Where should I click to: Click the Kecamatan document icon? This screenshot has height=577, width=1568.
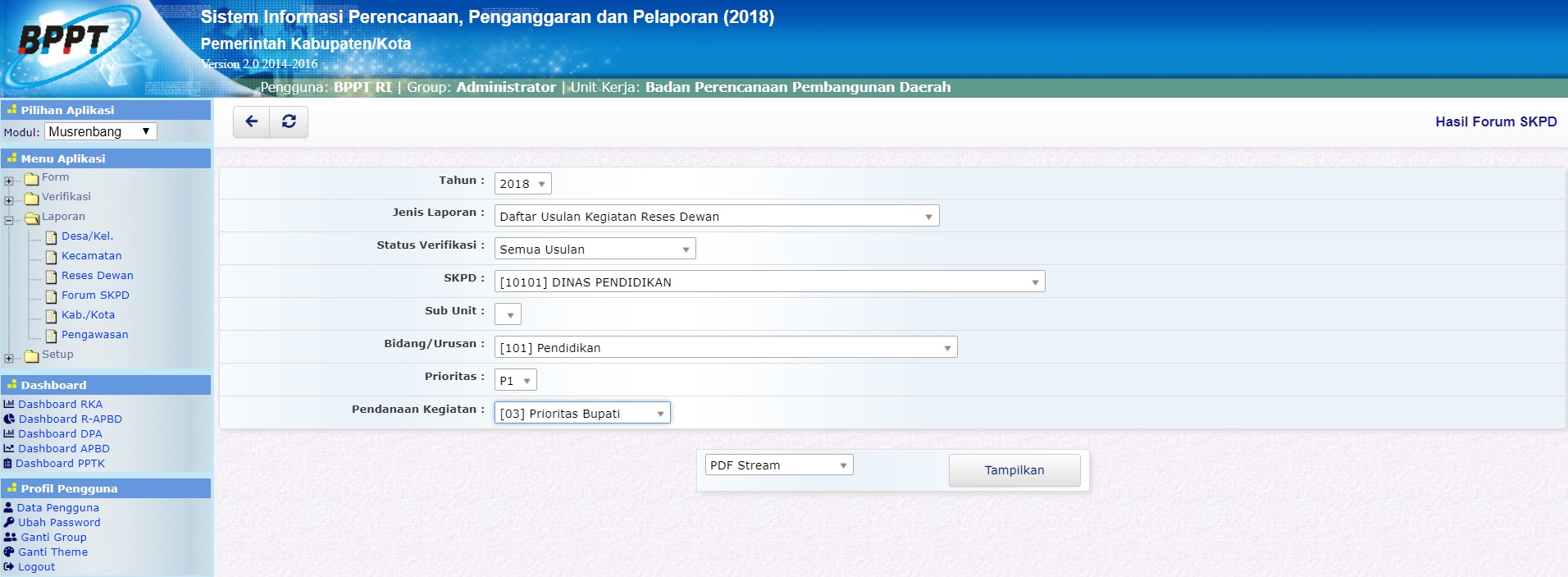[52, 257]
